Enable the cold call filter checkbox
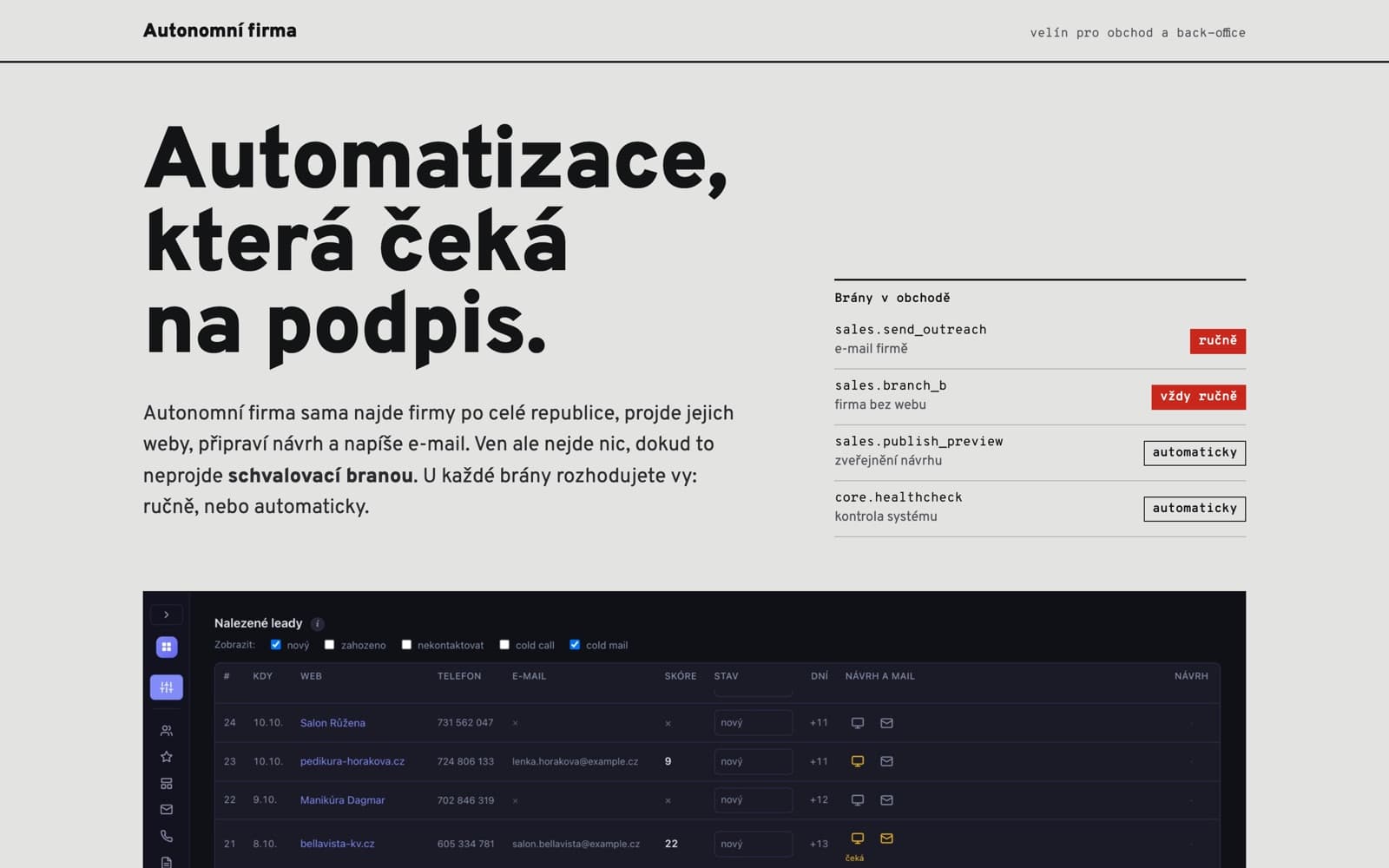Viewport: 1389px width, 868px height. click(504, 645)
